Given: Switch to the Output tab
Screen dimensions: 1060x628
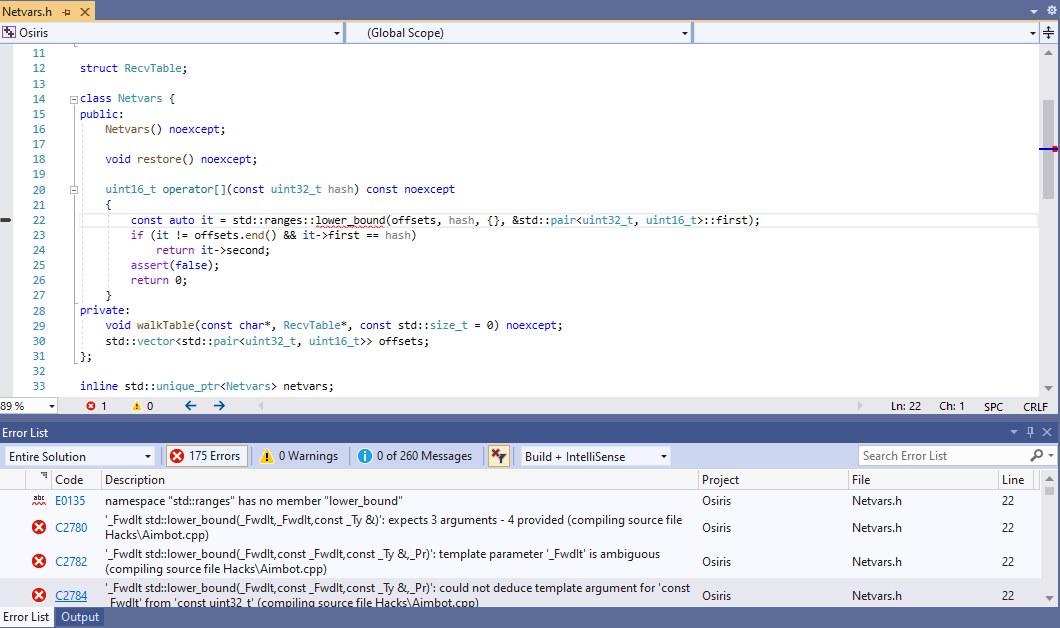Looking at the screenshot, I should [80, 617].
